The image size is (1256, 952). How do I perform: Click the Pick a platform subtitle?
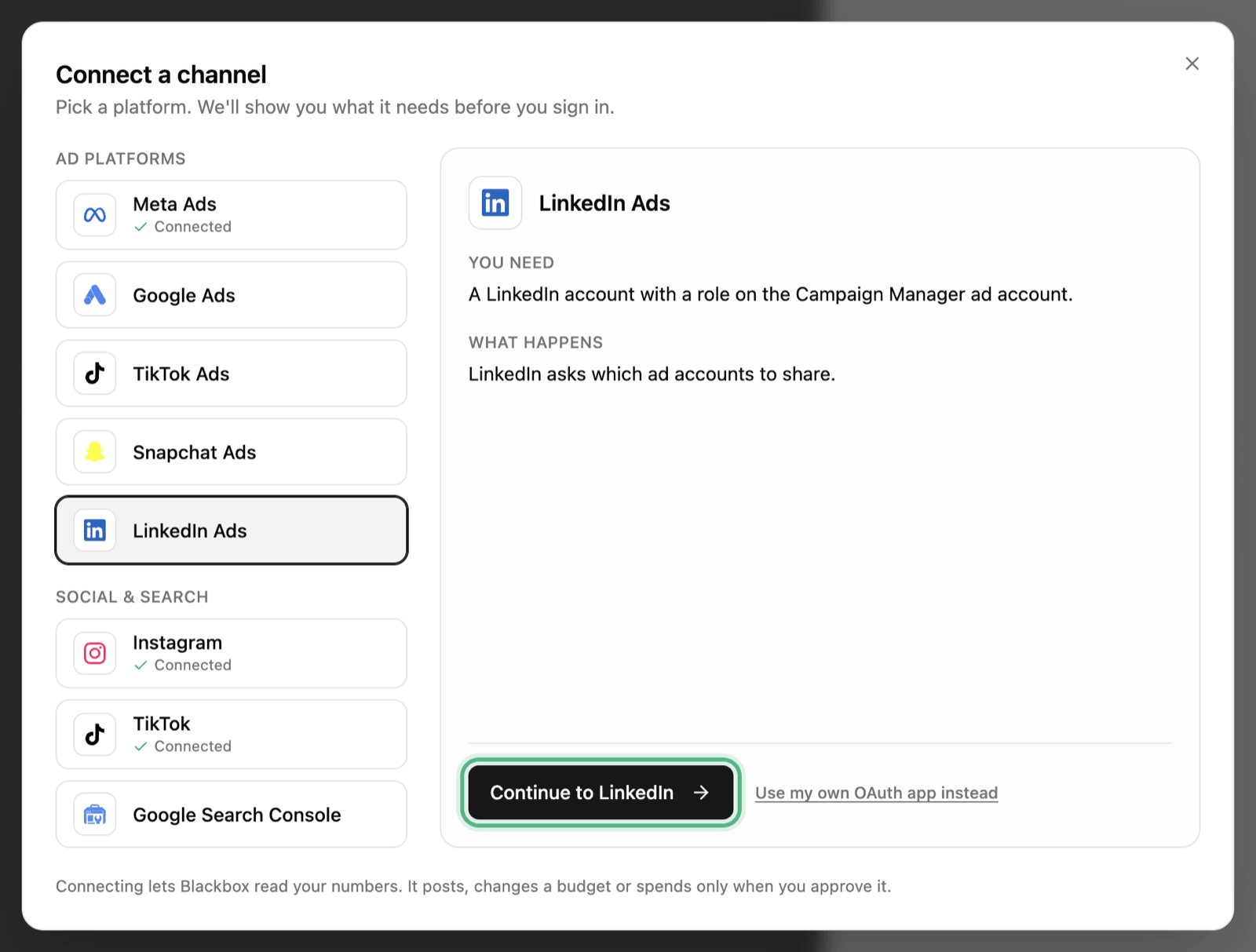click(335, 107)
